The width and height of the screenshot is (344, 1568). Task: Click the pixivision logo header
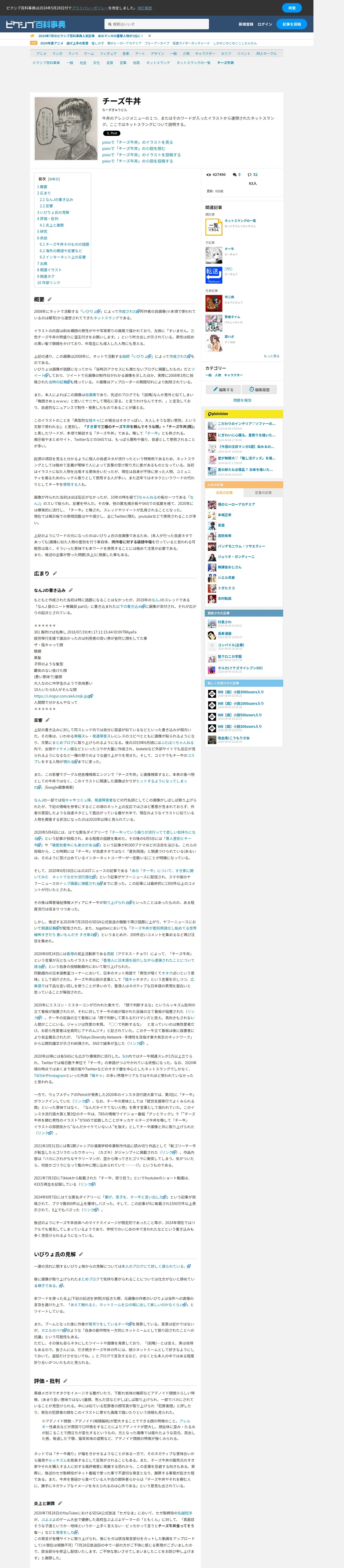click(218, 414)
